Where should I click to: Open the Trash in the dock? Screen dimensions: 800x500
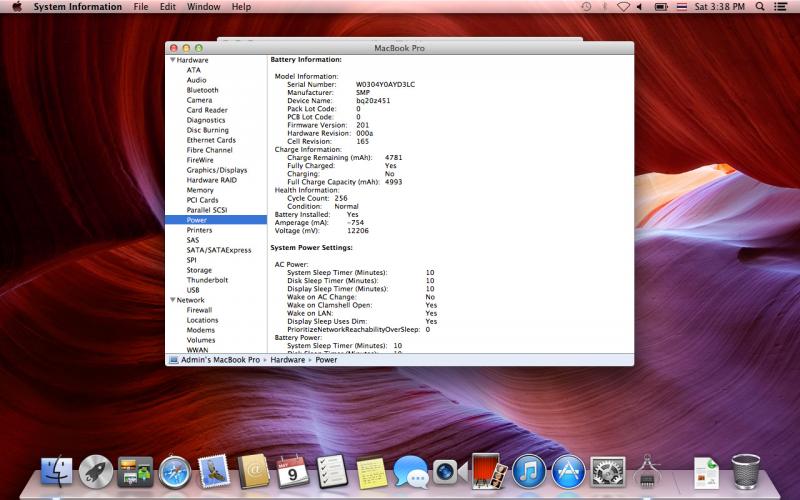[745, 472]
